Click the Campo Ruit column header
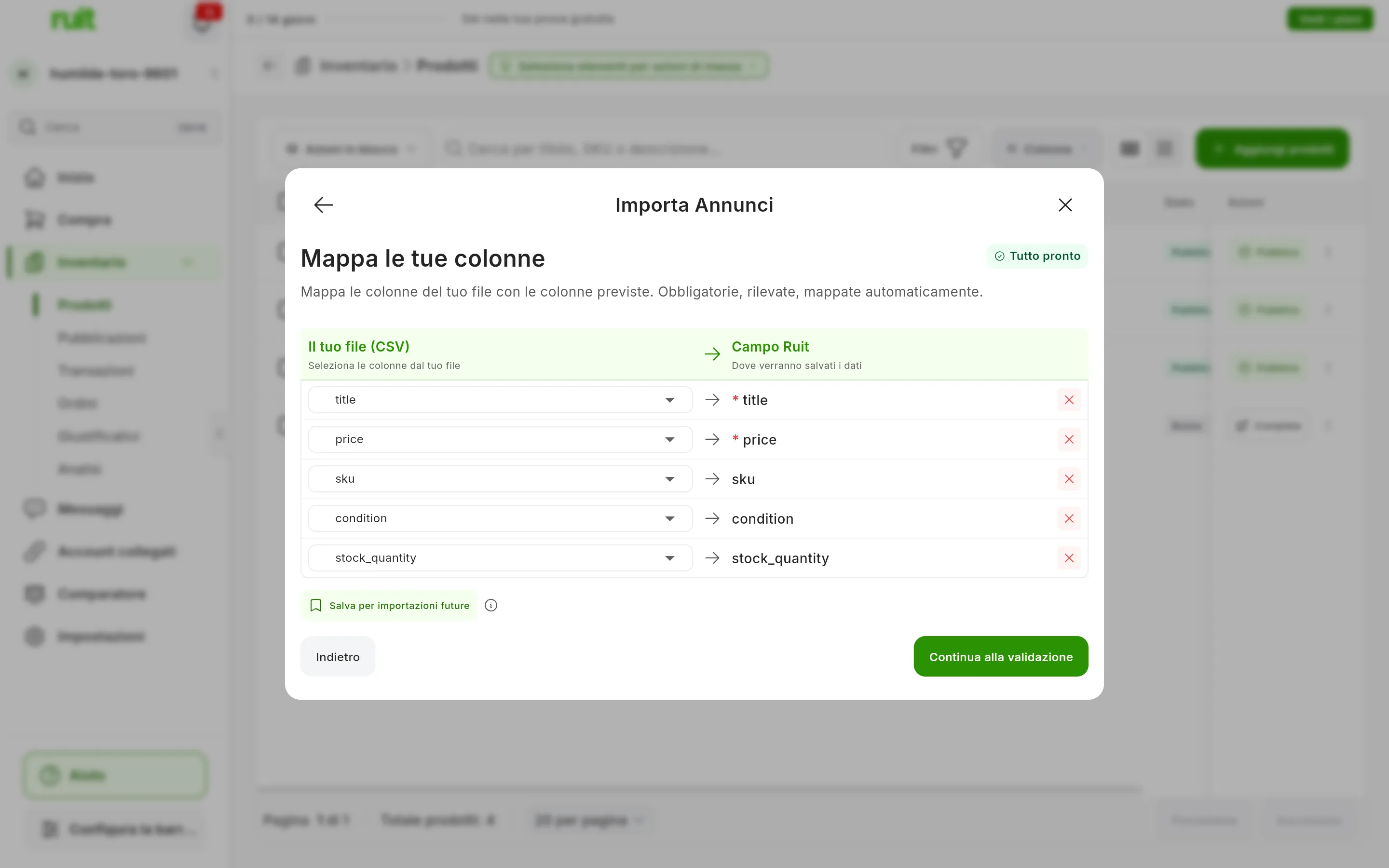The image size is (1389, 868). pyautogui.click(x=770, y=347)
